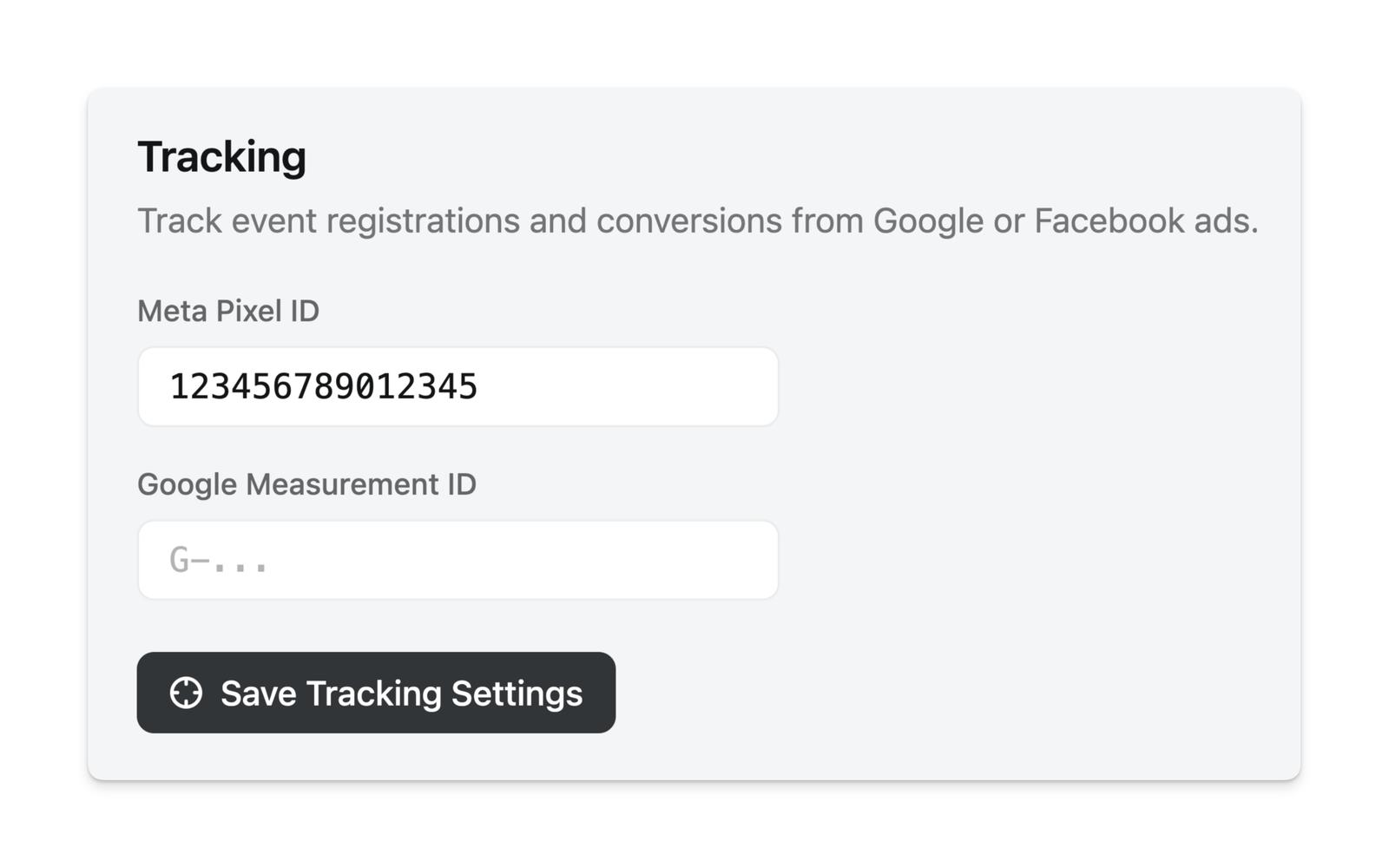Click the word registrations in the description

click(x=423, y=221)
